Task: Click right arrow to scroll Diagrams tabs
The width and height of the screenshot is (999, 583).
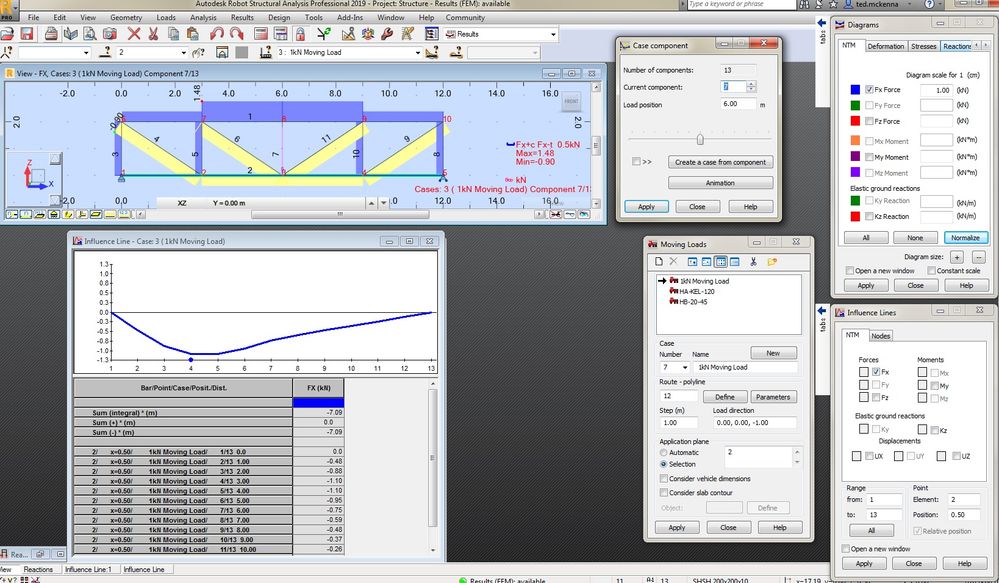Action: pos(987,46)
